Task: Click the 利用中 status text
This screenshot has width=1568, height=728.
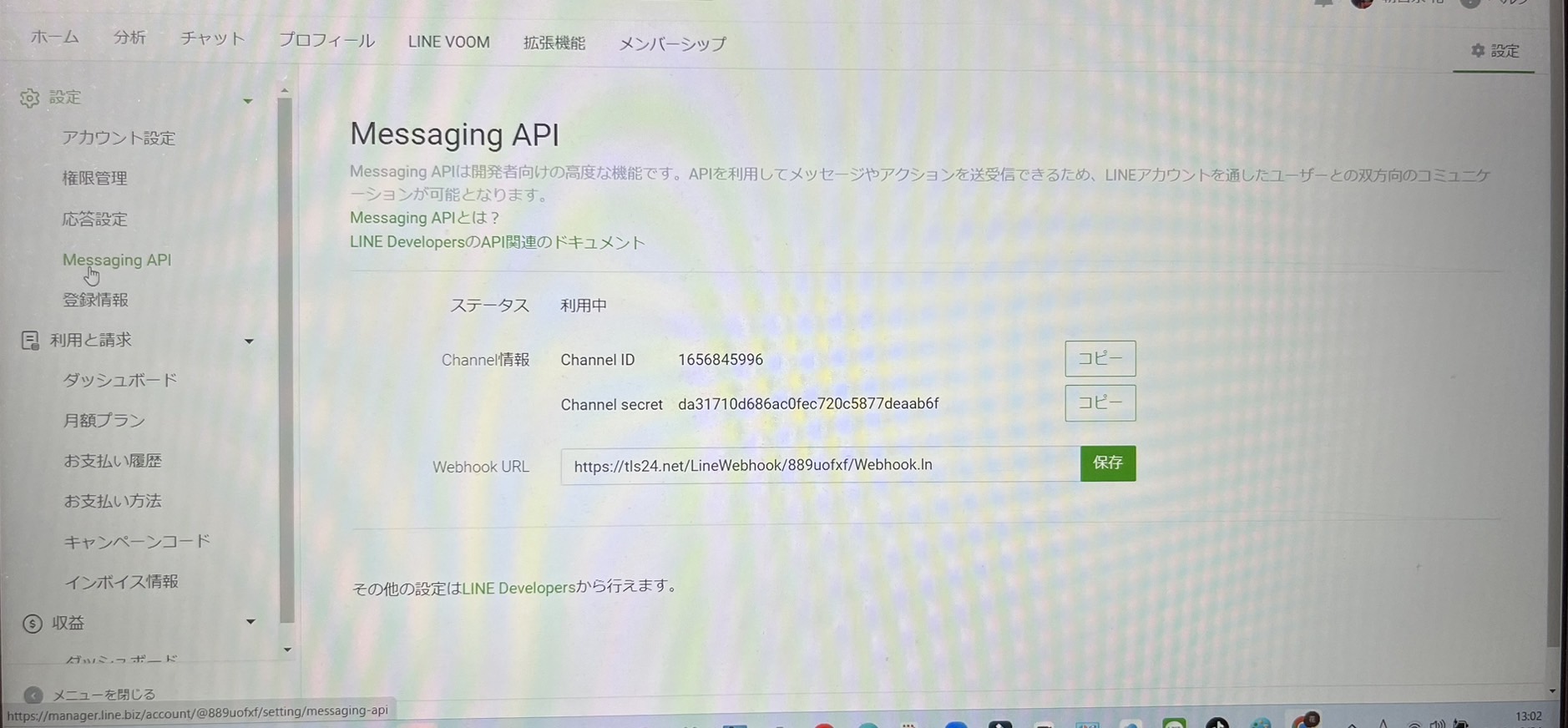Action: 584,306
